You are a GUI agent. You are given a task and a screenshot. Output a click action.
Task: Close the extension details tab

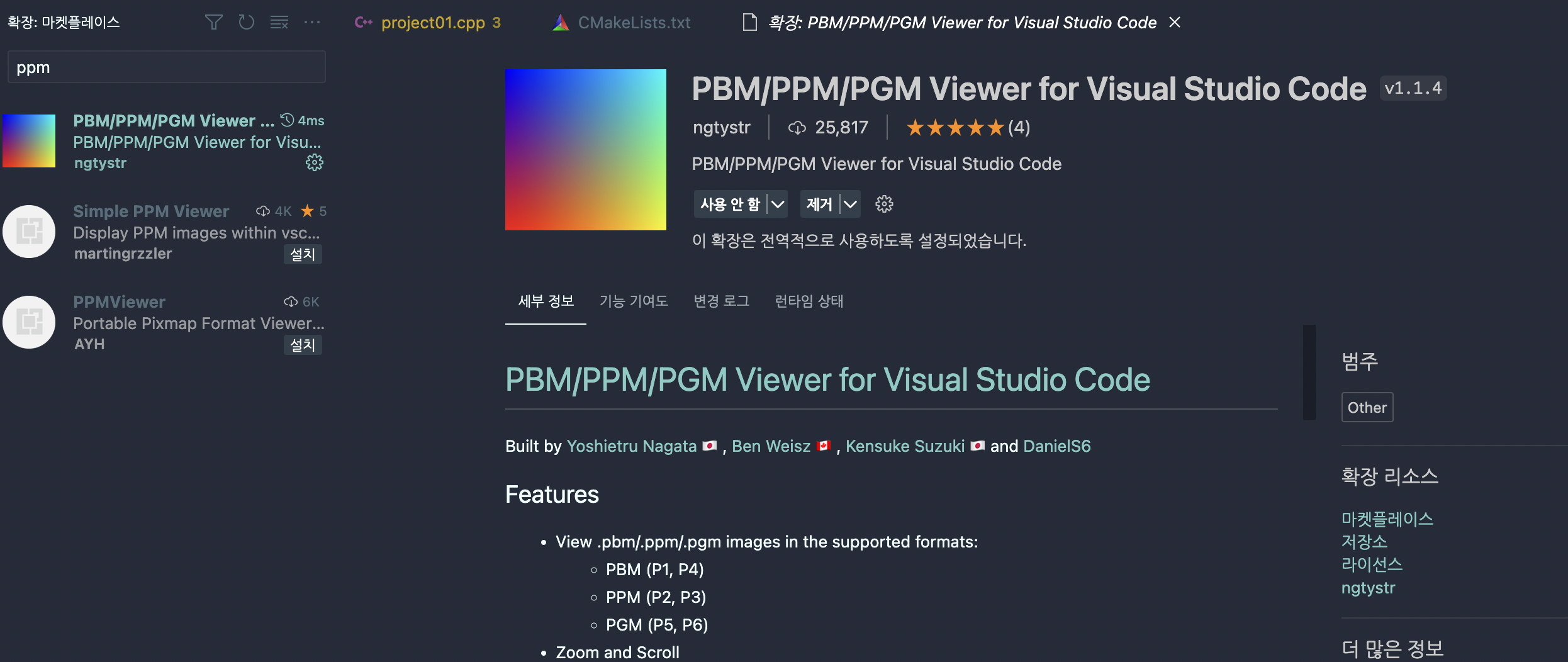pyautogui.click(x=1175, y=23)
